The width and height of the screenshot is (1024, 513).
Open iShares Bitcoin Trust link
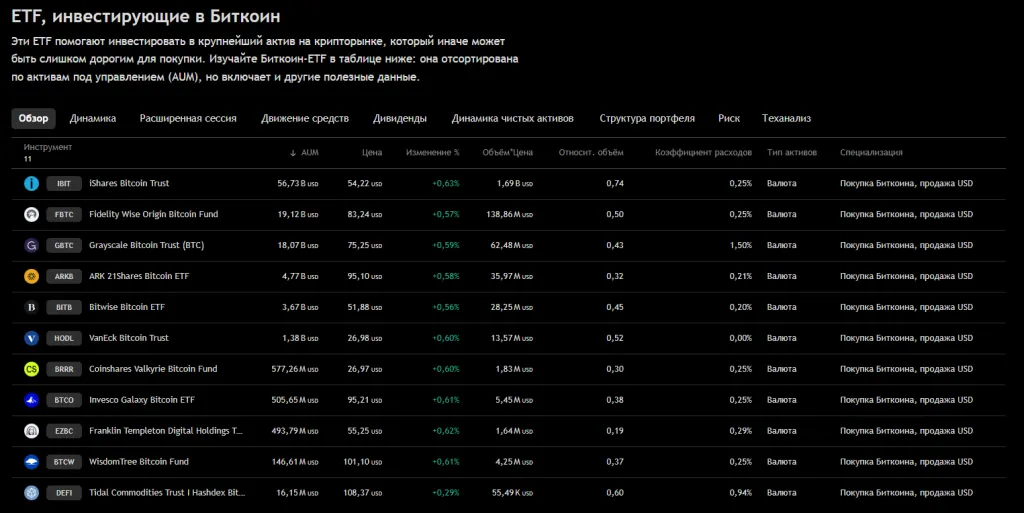(x=129, y=183)
